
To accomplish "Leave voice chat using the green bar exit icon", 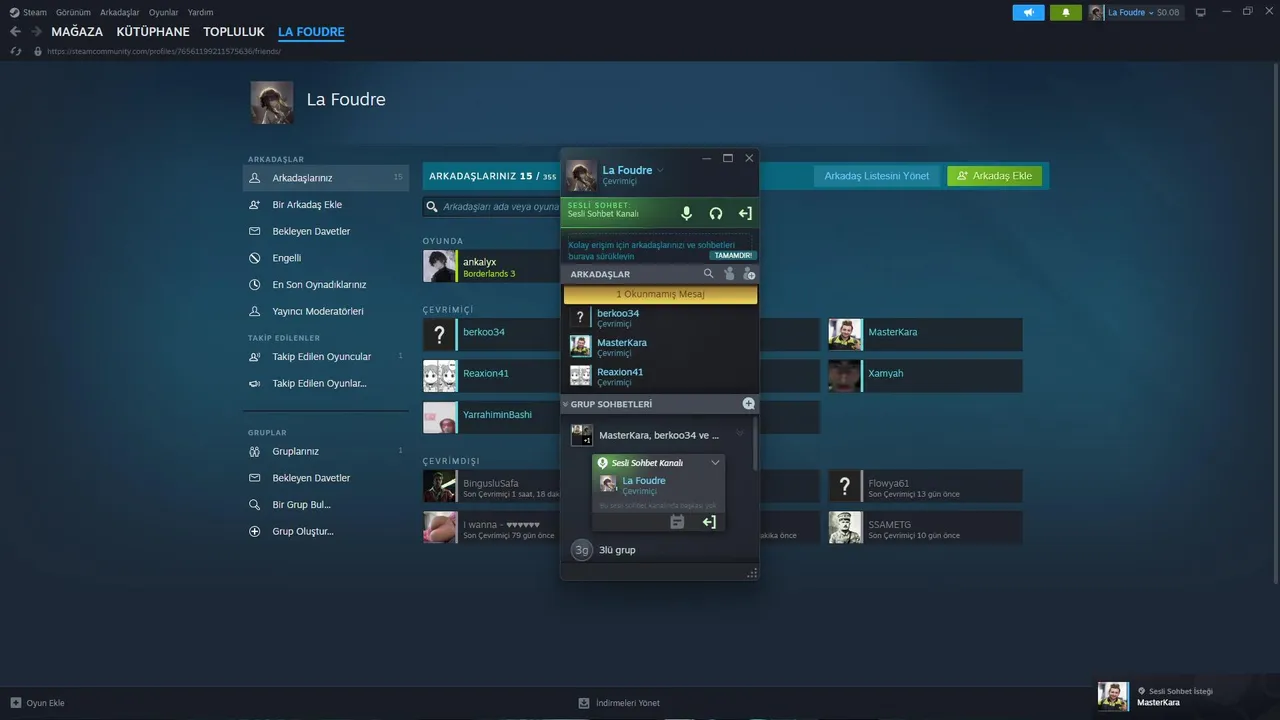I will coord(745,213).
